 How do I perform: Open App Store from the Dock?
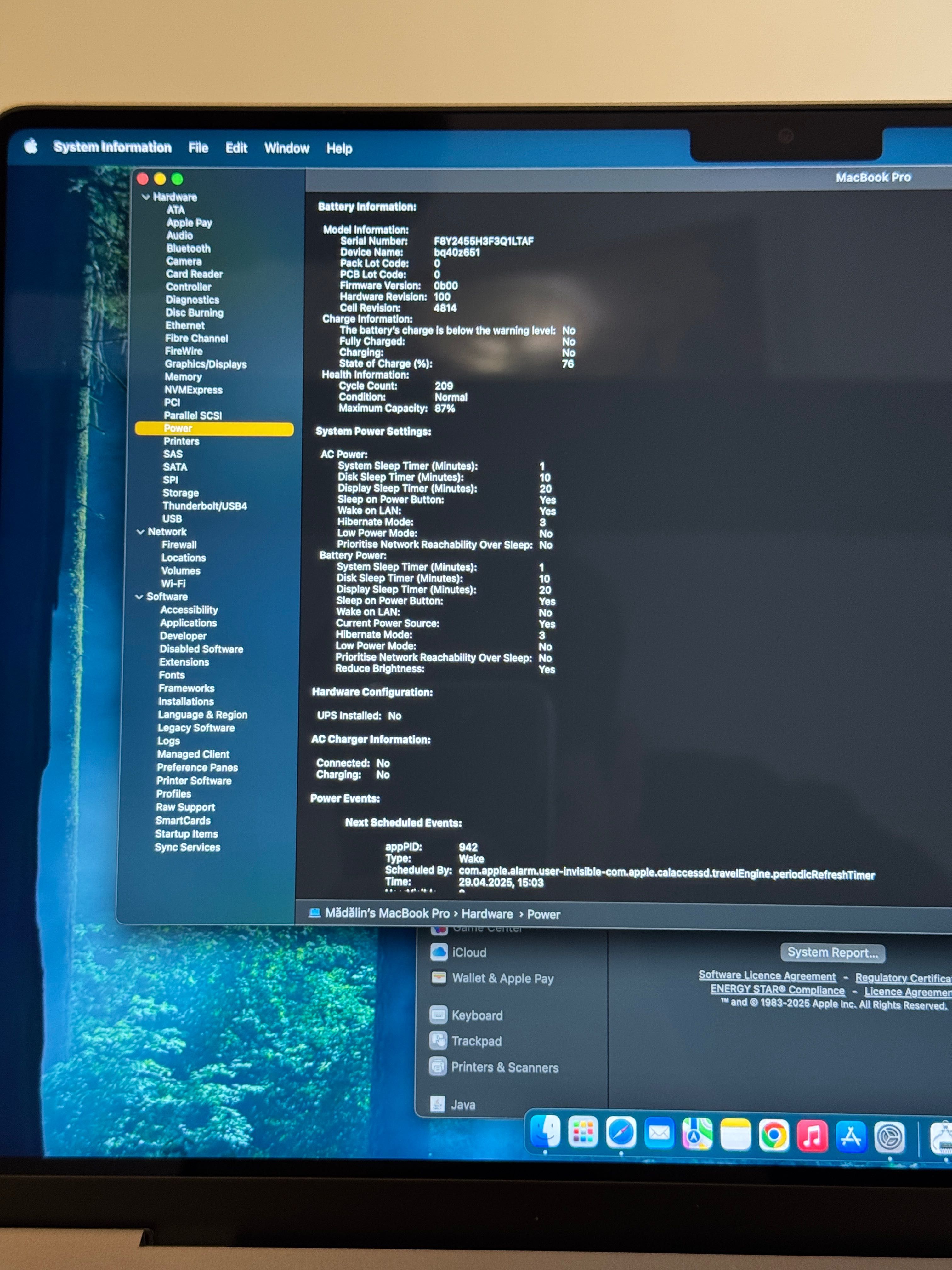851,1136
